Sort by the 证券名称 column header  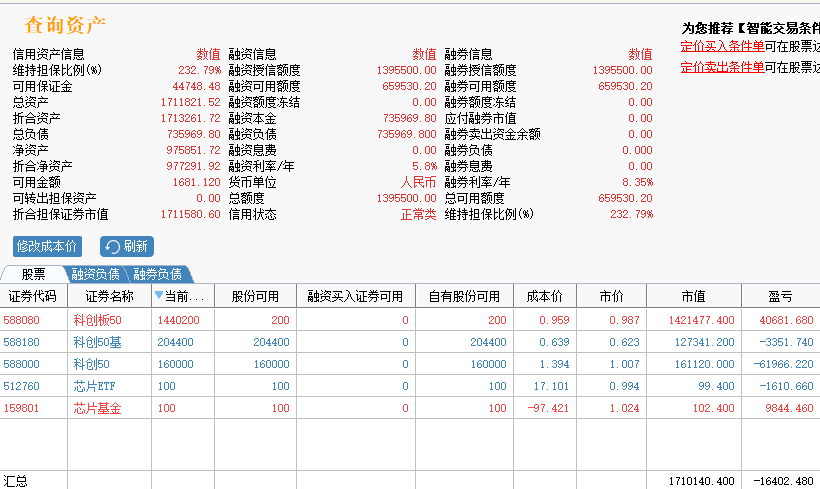pyautogui.click(x=109, y=297)
